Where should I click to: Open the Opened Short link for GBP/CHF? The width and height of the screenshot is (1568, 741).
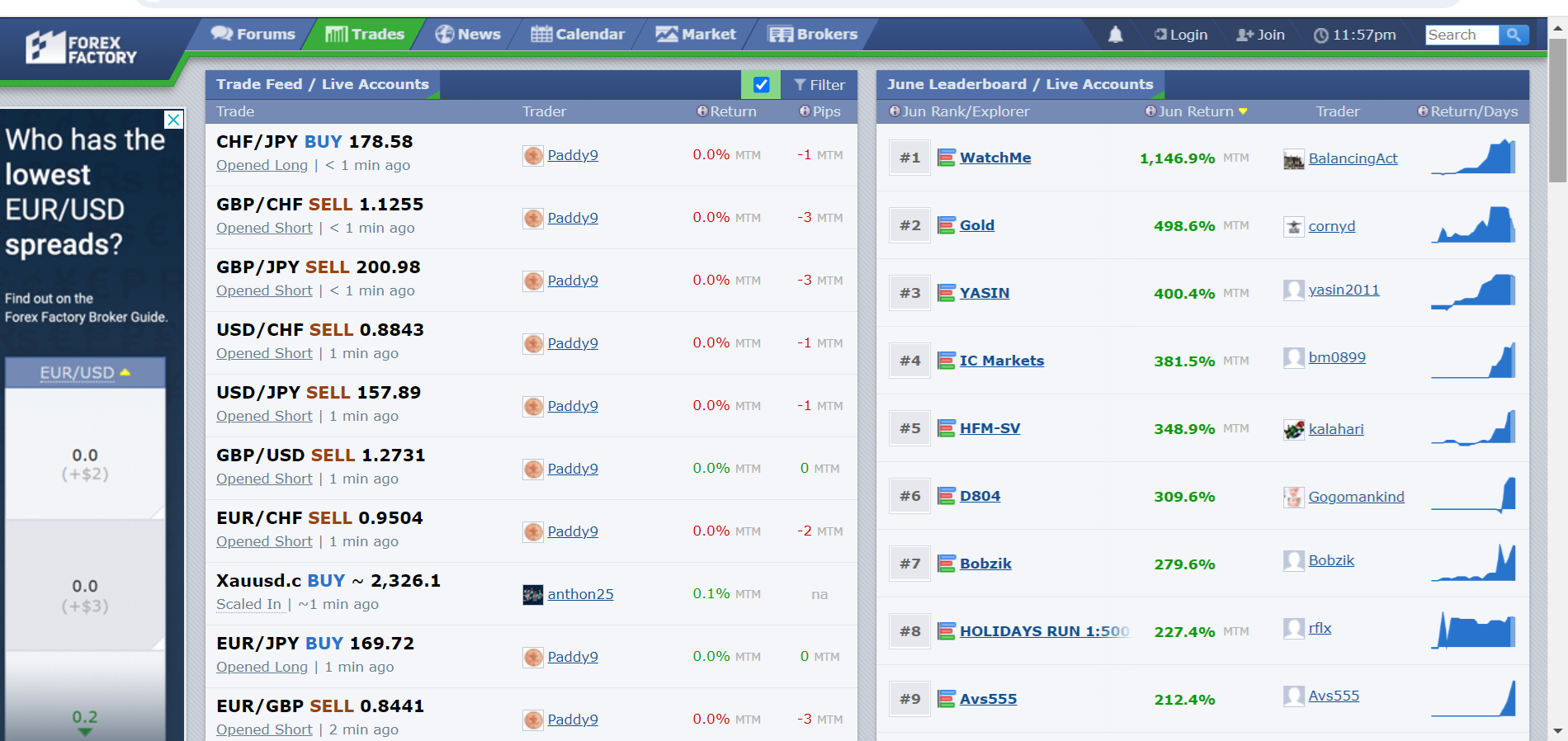pyautogui.click(x=264, y=228)
